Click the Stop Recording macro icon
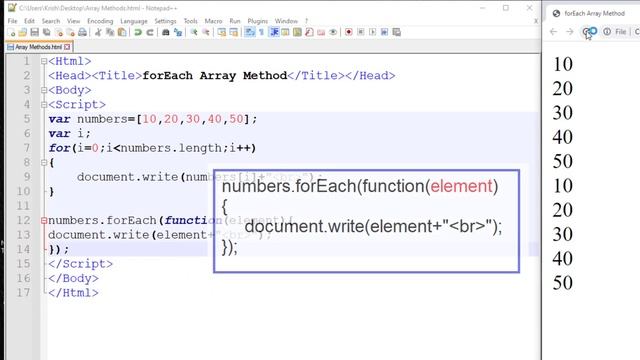The height and width of the screenshot is (360, 640). pos(361,32)
